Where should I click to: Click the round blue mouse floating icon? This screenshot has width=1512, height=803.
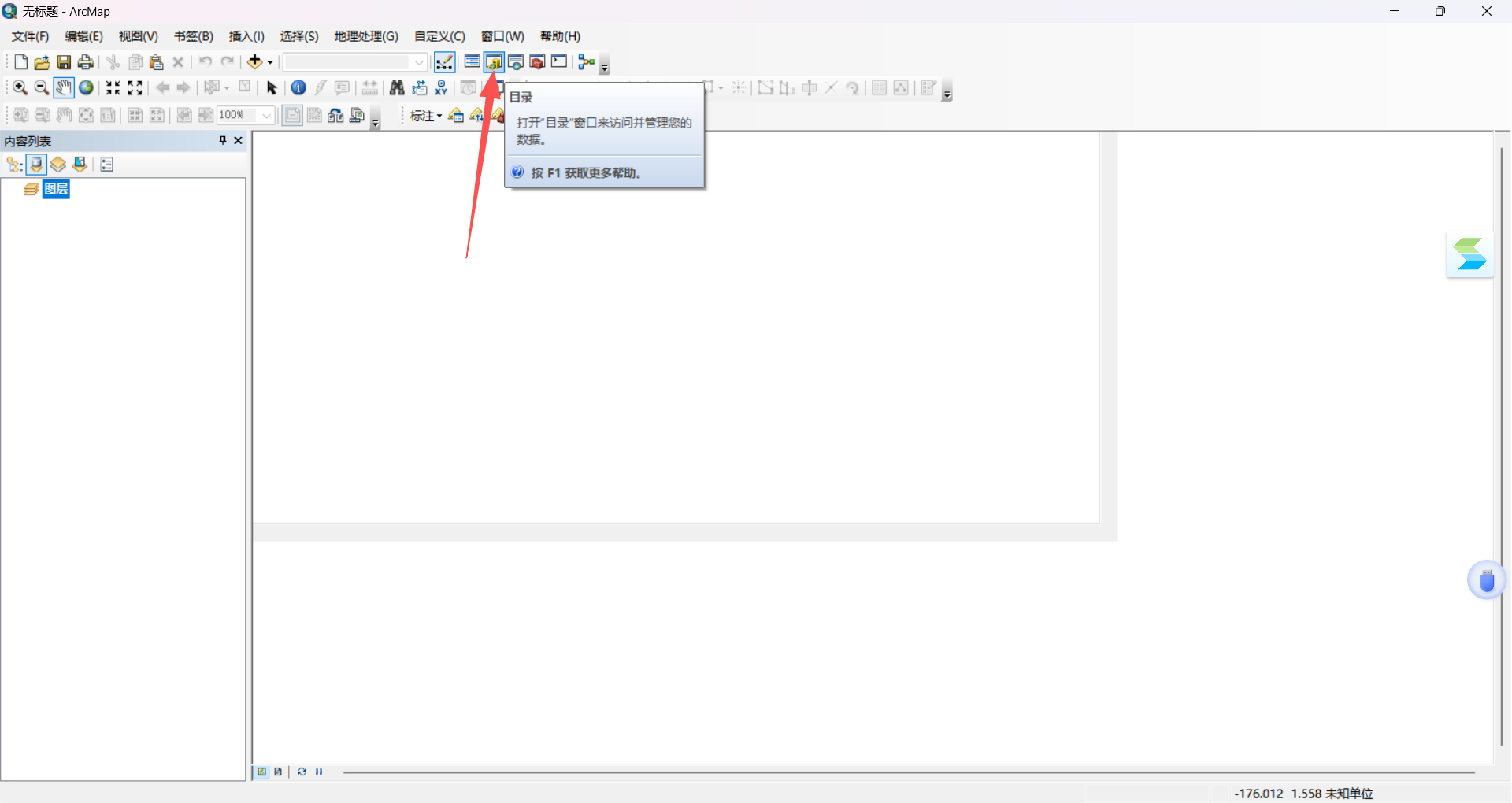click(1487, 580)
